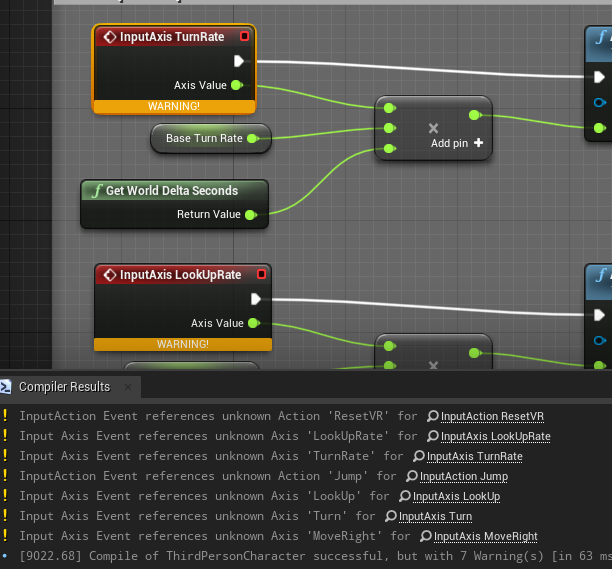Click the plus icon next to Add pin
The height and width of the screenshot is (569, 612).
479,143
